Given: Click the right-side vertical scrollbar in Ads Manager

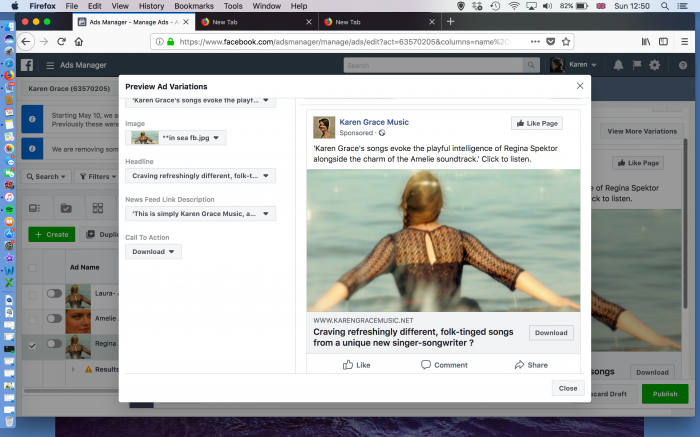Looking at the screenshot, I should tap(686, 223).
